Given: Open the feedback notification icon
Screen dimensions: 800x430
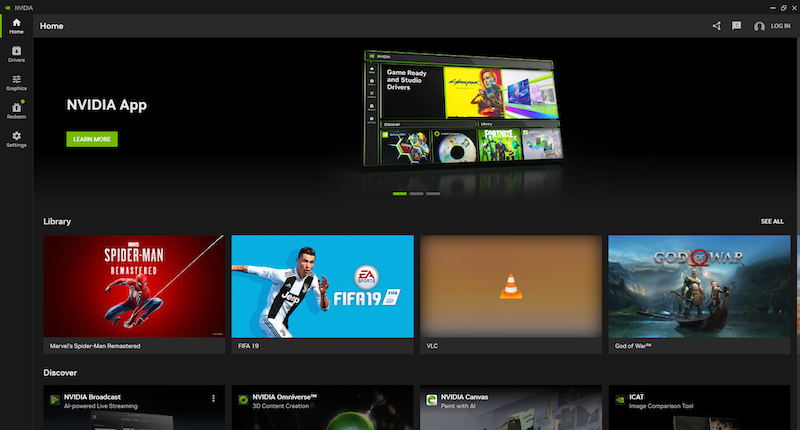Looking at the screenshot, I should coord(736,26).
